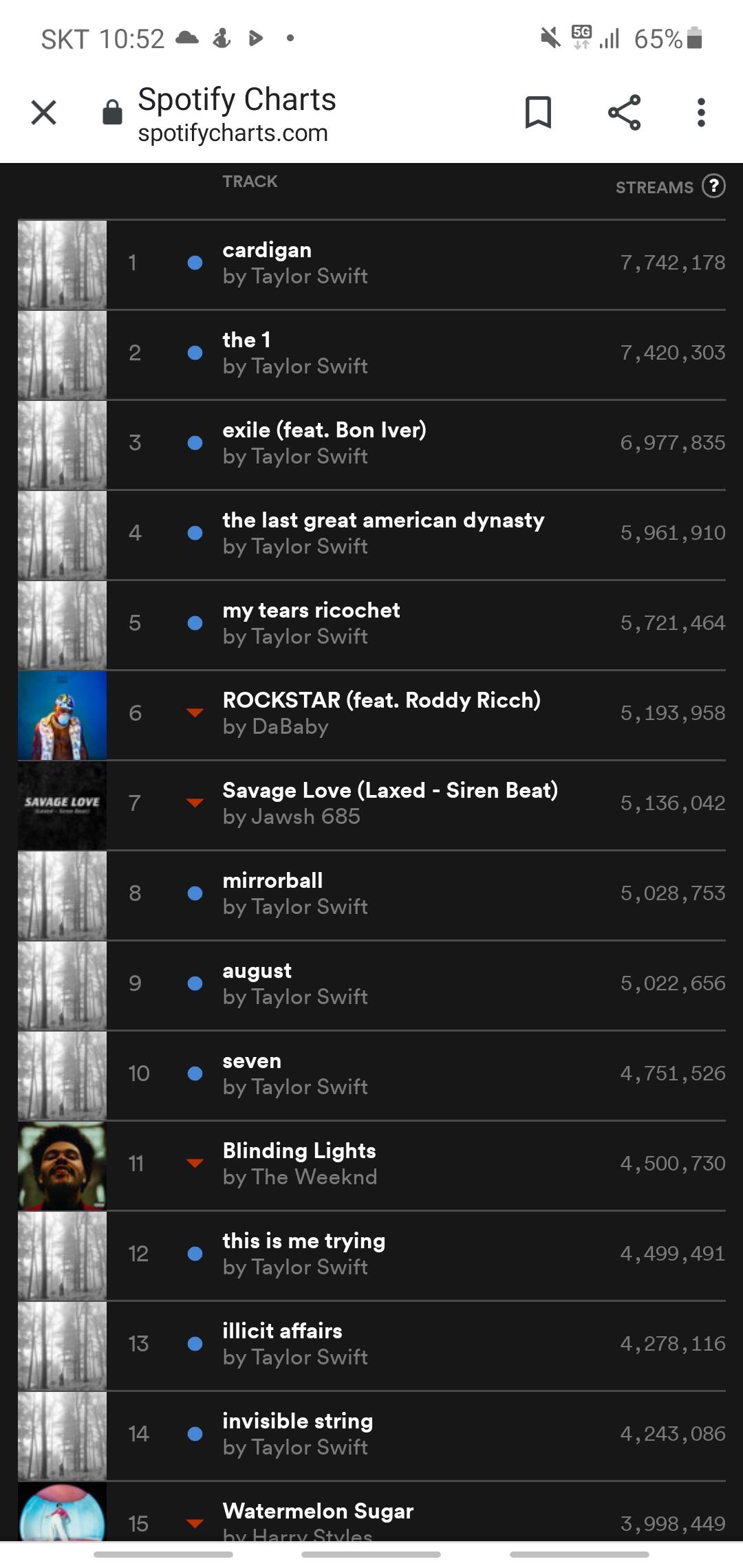
Task: Tap the streams help question mark icon
Action: pyautogui.click(x=713, y=186)
